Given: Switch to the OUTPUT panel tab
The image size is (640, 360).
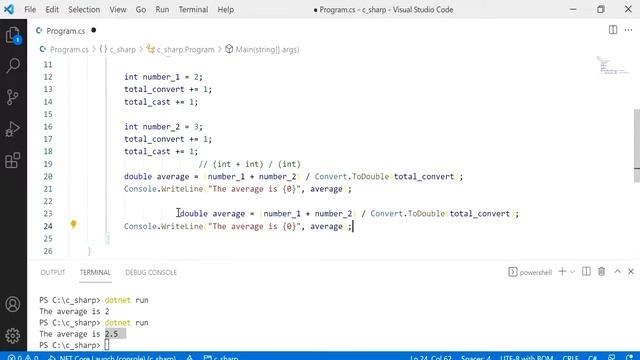Looking at the screenshot, I should 53,272.
